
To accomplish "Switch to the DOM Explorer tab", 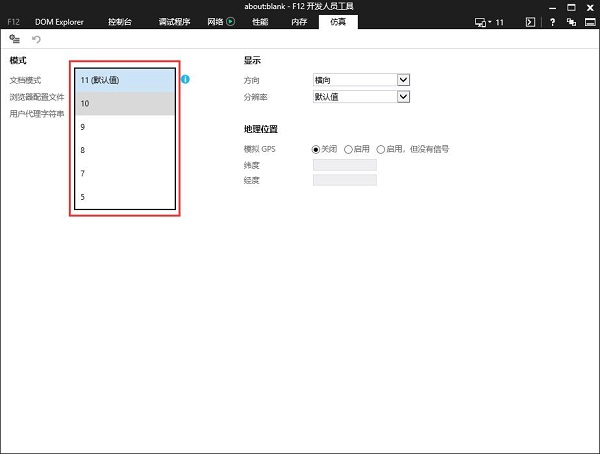I will coord(59,22).
